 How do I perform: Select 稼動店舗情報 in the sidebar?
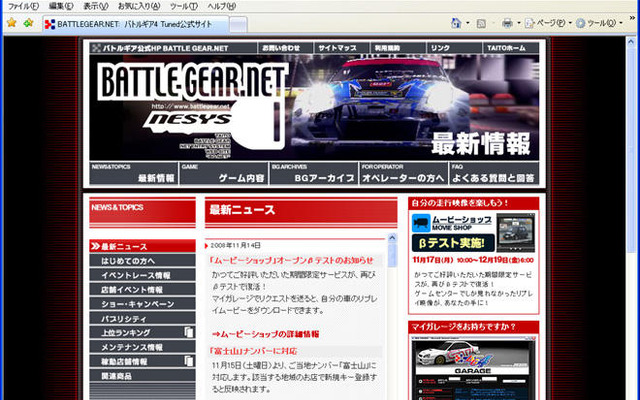[142, 361]
